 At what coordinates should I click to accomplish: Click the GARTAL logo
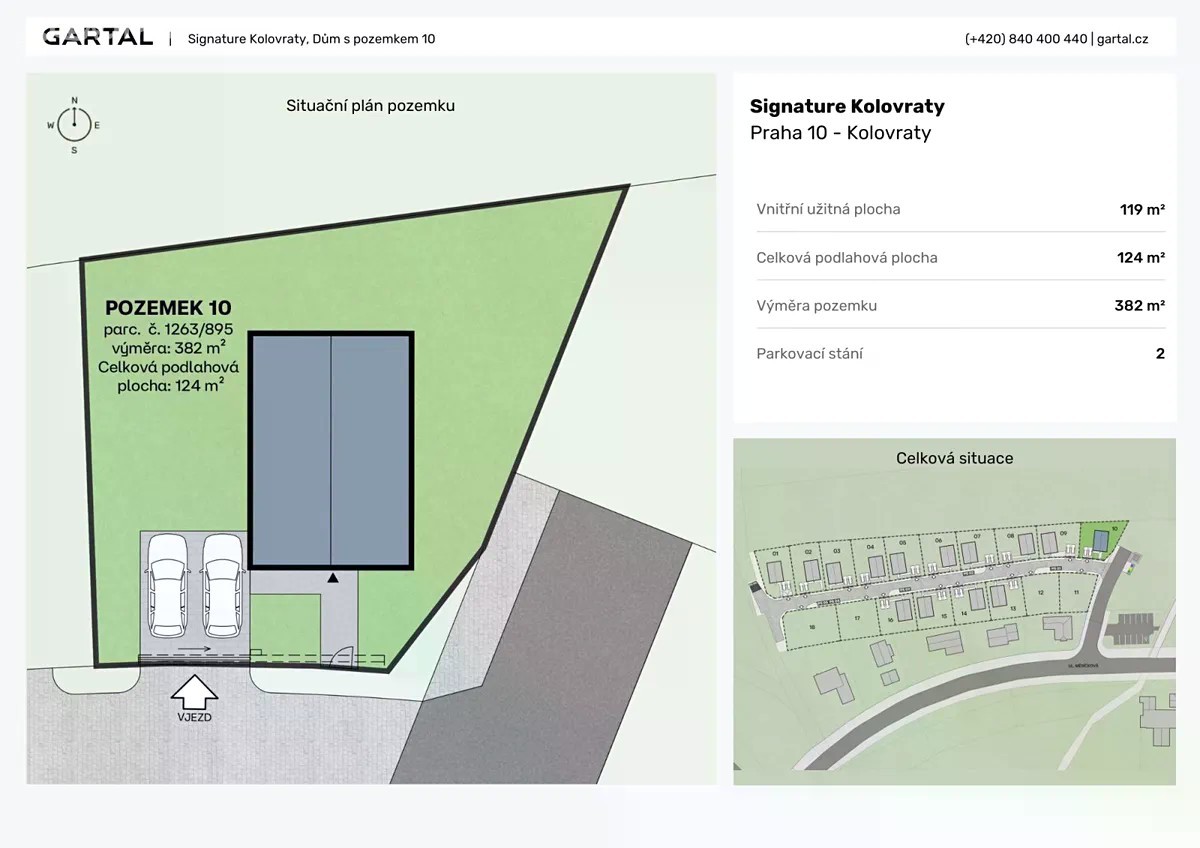pyautogui.click(x=97, y=38)
